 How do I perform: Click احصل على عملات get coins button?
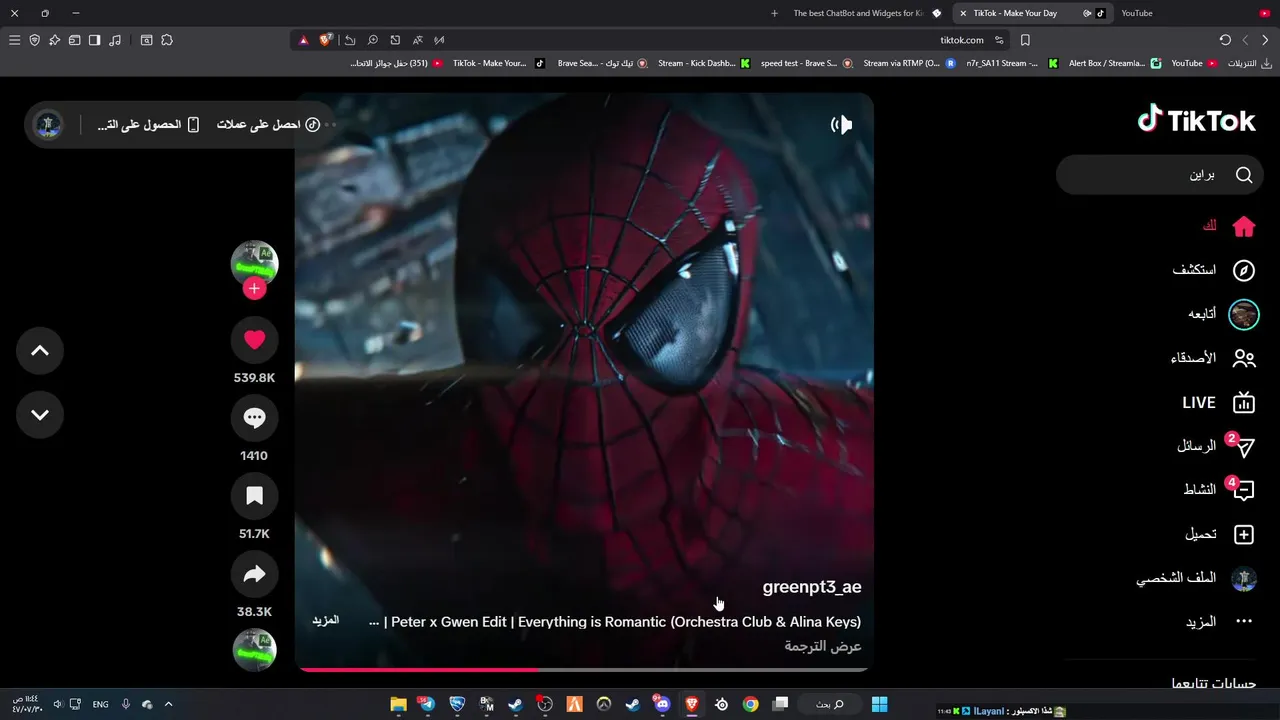tap(268, 125)
